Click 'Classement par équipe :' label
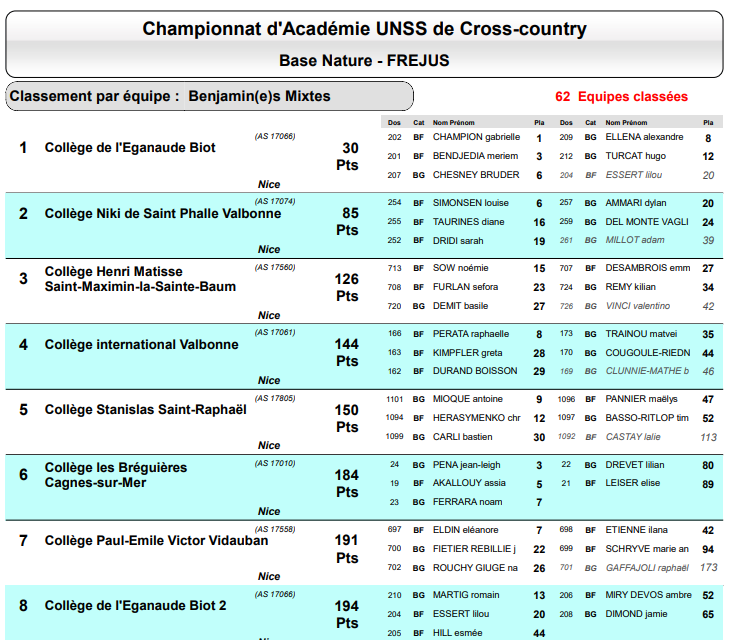This screenshot has width=729, height=640. (x=94, y=96)
